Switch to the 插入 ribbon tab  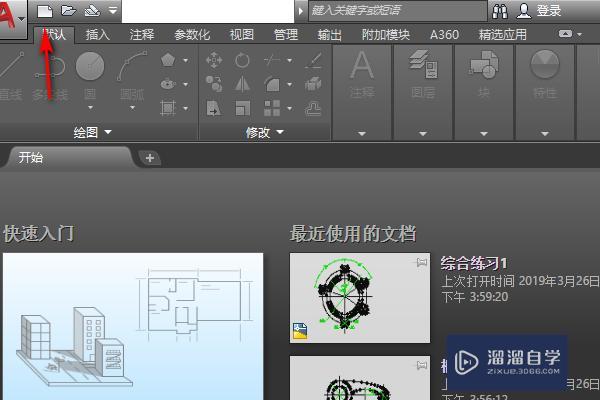tap(98, 35)
